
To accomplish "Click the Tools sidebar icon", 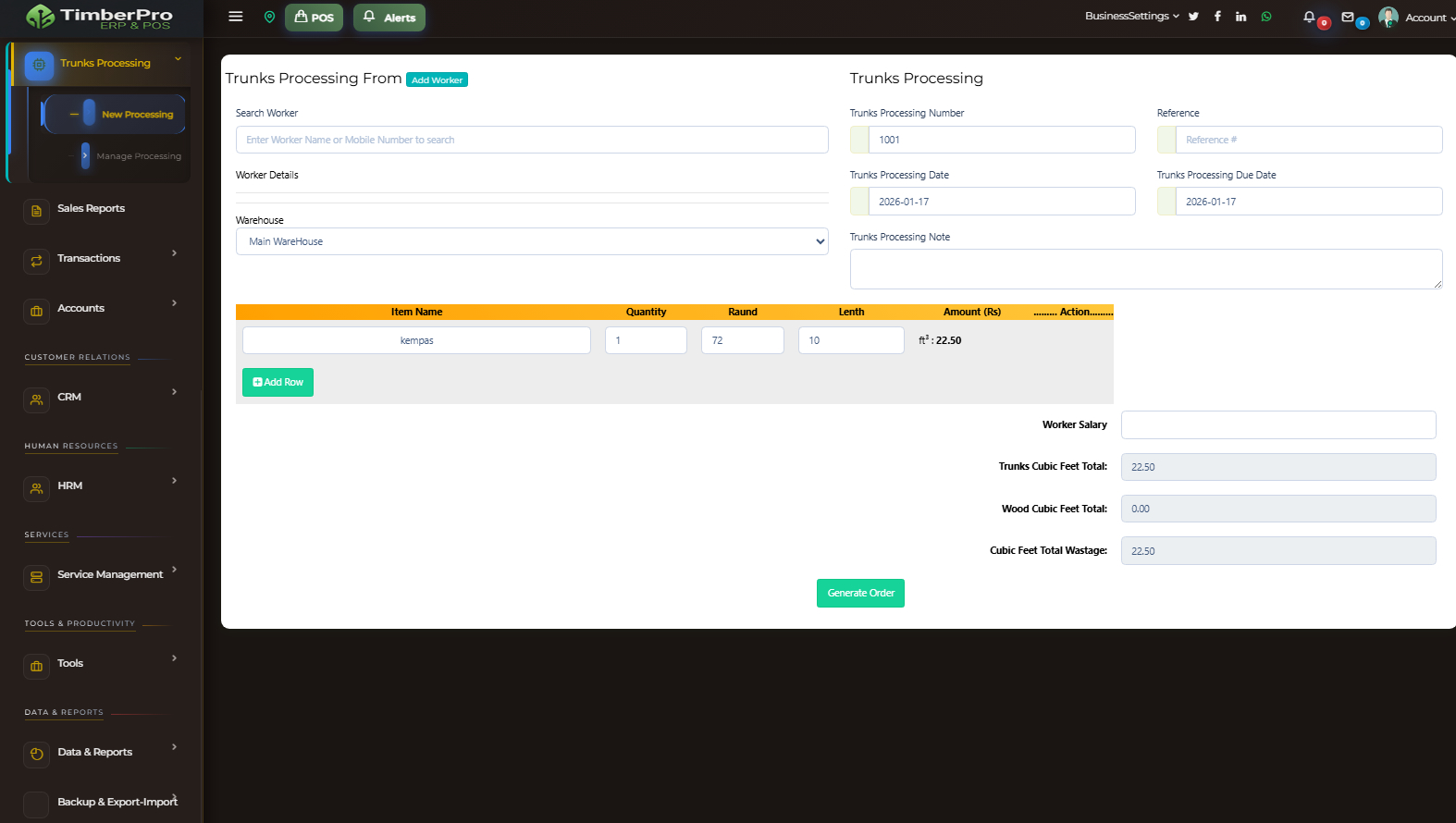I will click(36, 666).
